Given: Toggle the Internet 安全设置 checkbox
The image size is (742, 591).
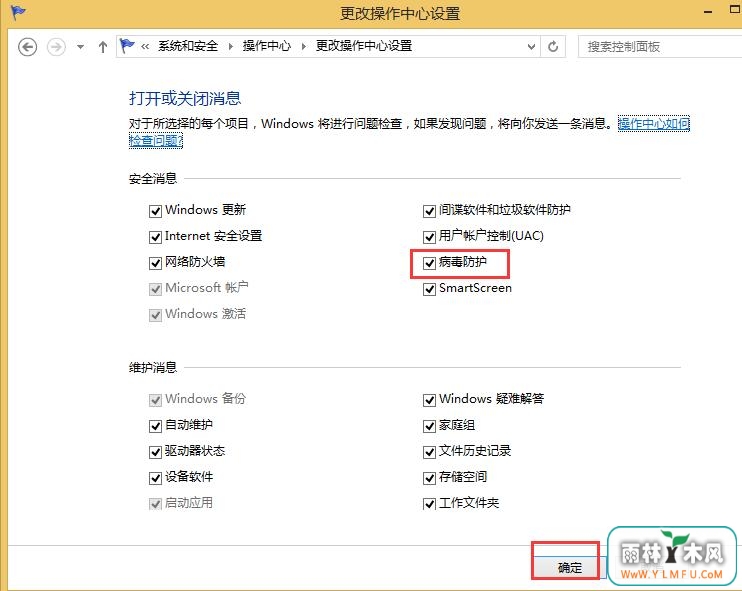Looking at the screenshot, I should [155, 237].
